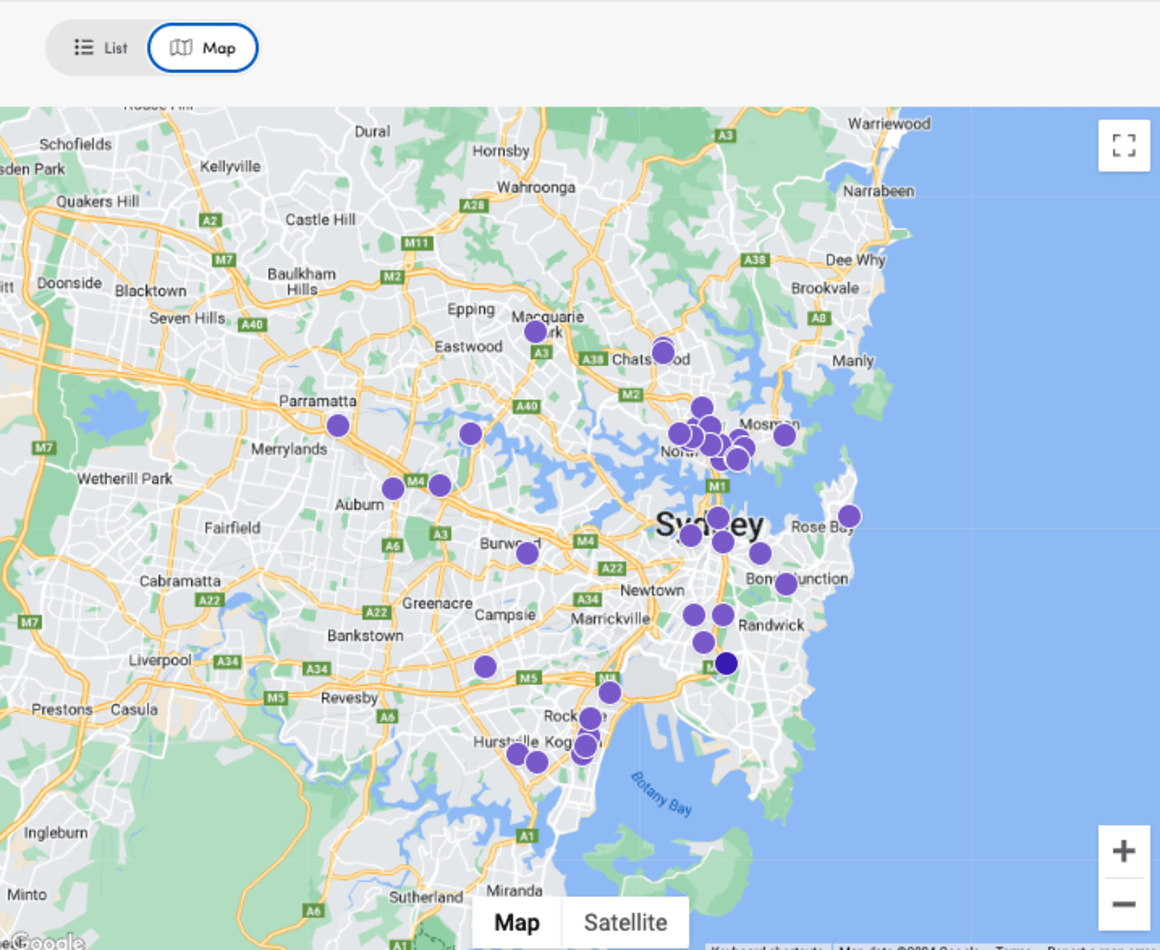
Task: Click the Campsie label
Action: (505, 615)
